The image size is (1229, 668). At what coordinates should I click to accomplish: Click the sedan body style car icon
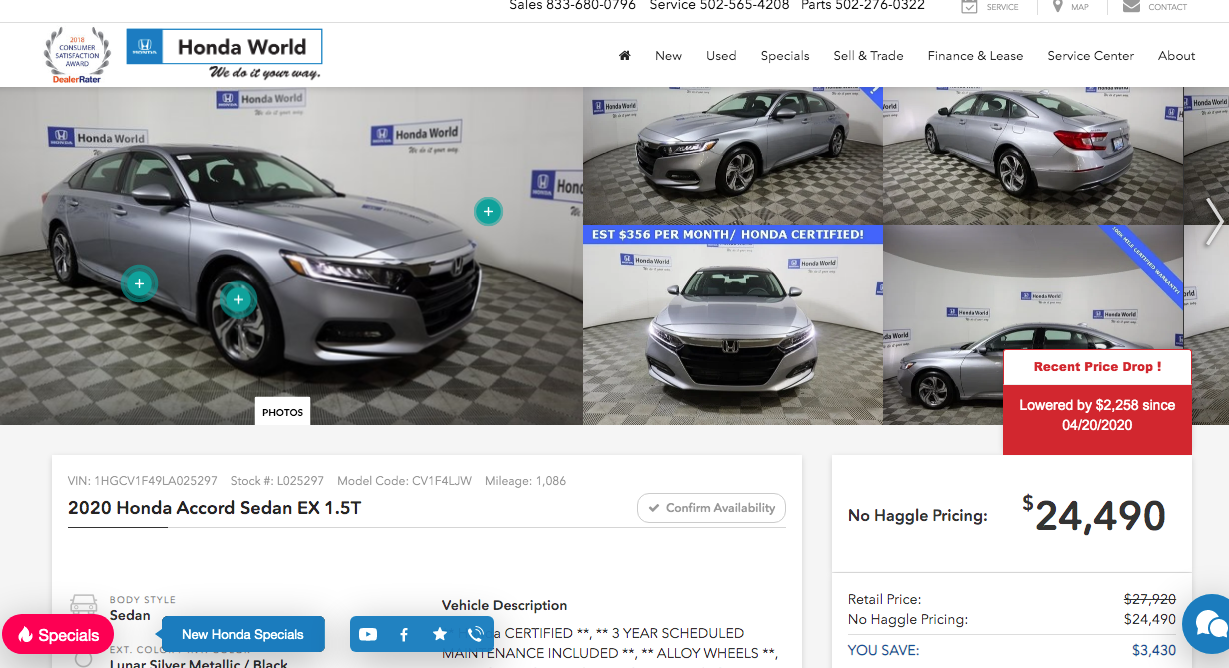(83, 605)
